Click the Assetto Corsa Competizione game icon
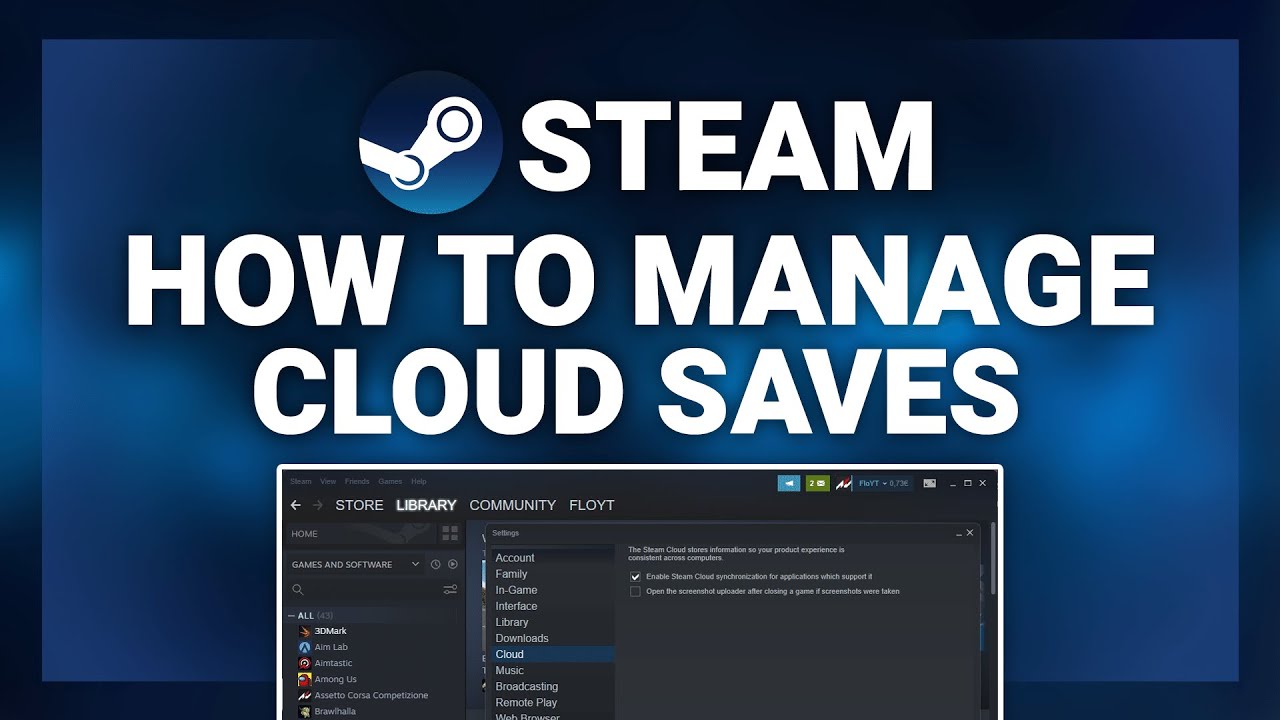The image size is (1280, 720). (305, 695)
